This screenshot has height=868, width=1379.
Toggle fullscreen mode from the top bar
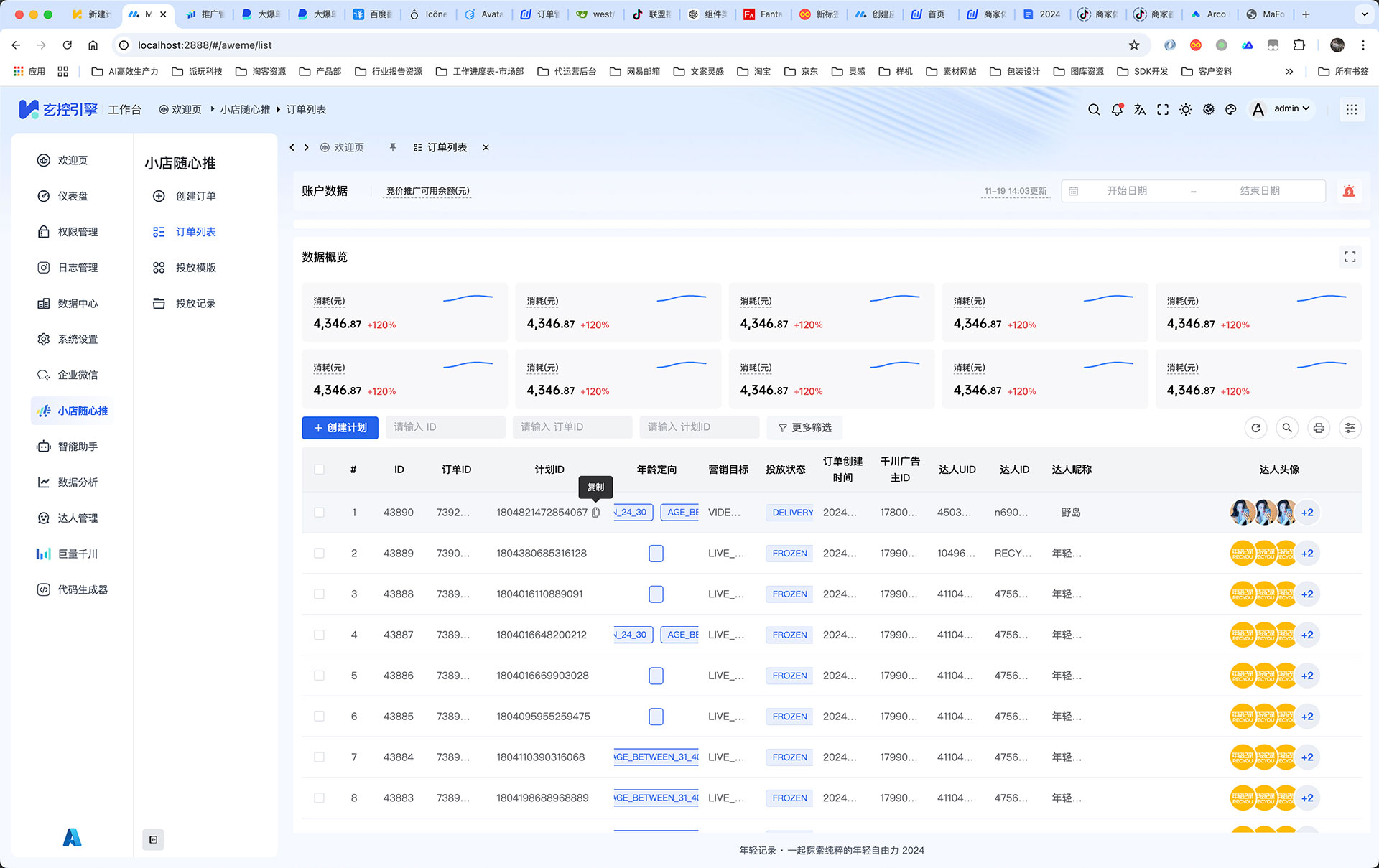(x=1163, y=109)
